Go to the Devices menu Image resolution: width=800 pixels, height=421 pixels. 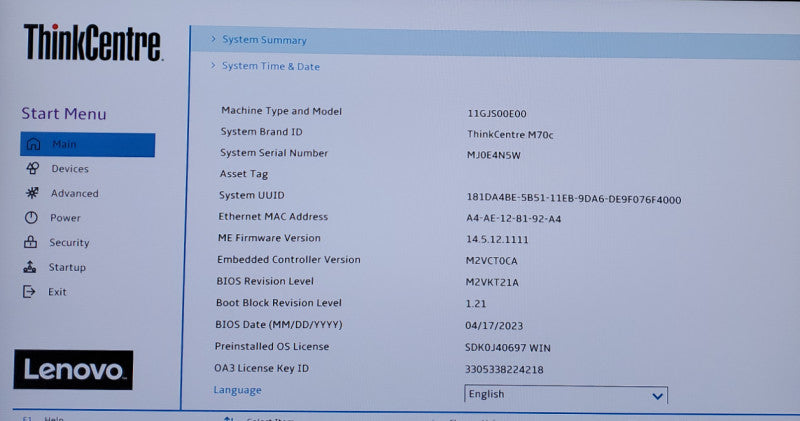[x=70, y=169]
